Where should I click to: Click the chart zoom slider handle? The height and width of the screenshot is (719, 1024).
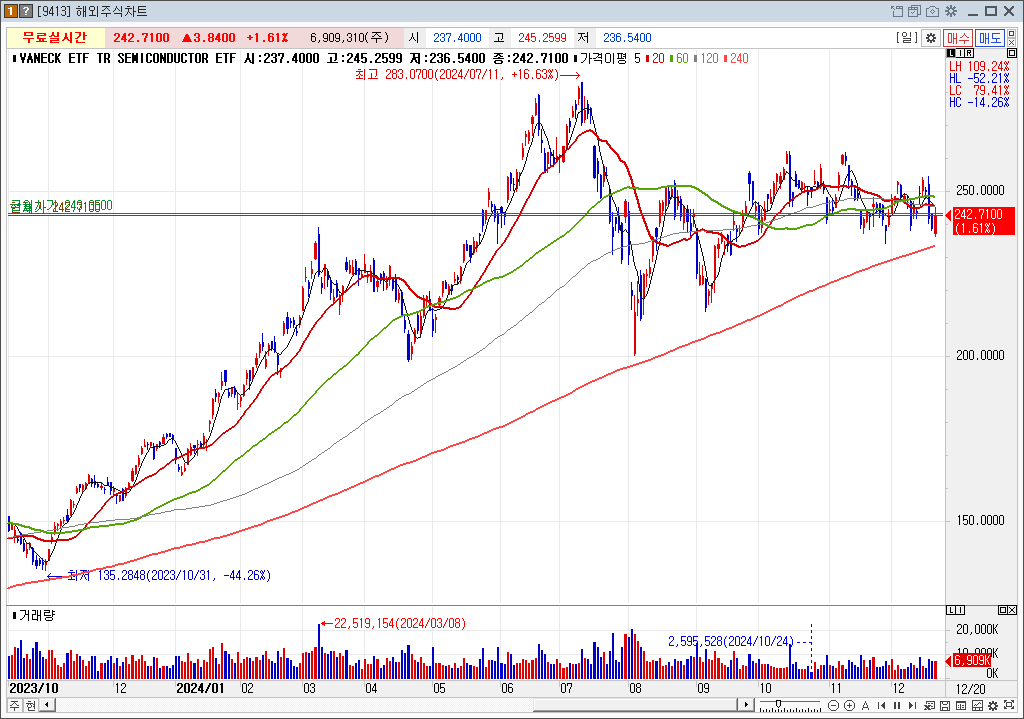pos(778,705)
